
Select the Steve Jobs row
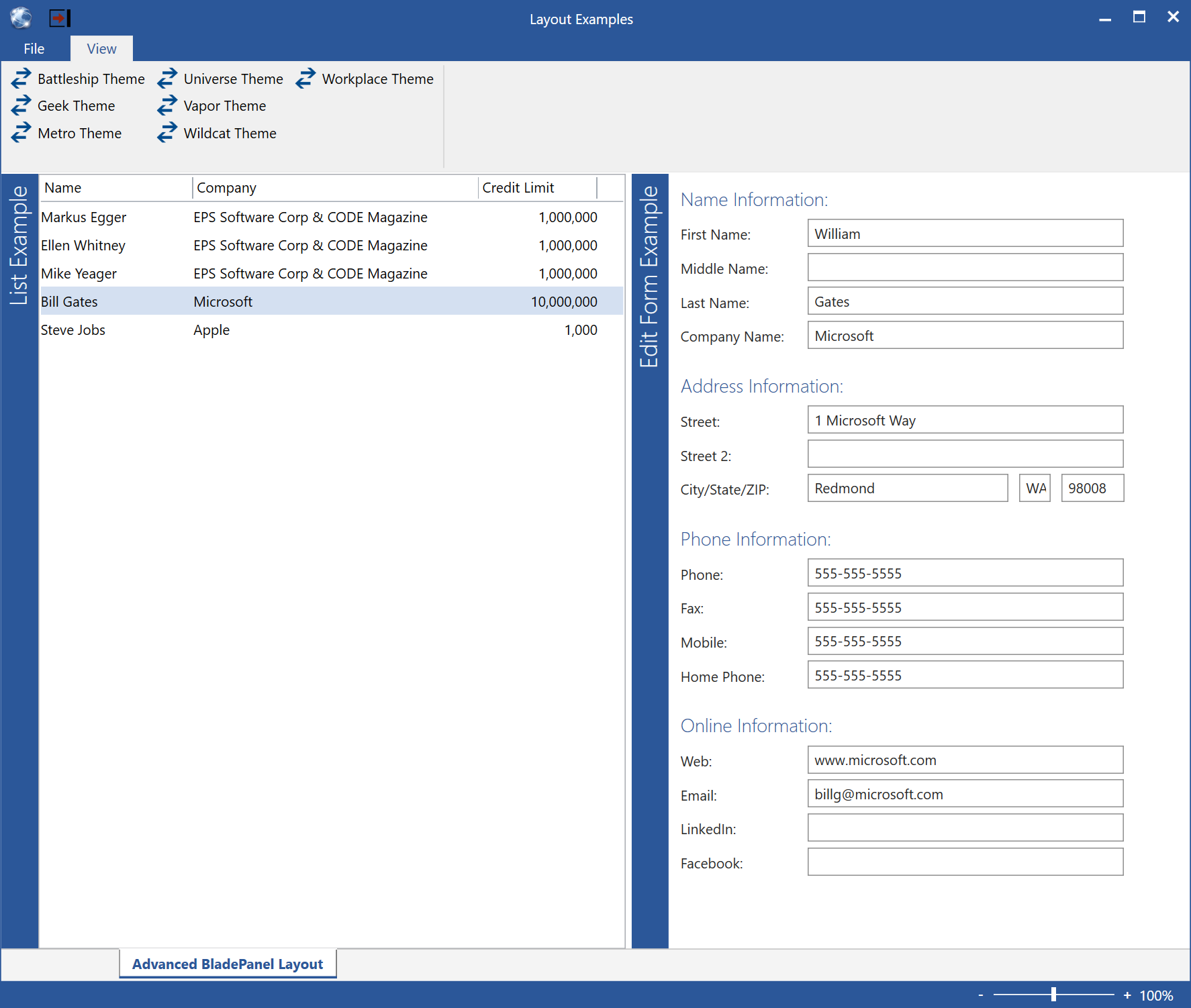tap(331, 330)
